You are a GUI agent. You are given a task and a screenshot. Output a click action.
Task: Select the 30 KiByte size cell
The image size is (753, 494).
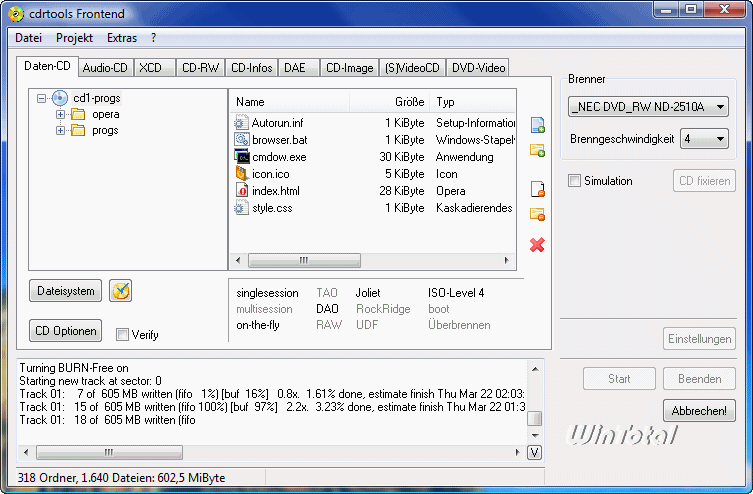(401, 157)
